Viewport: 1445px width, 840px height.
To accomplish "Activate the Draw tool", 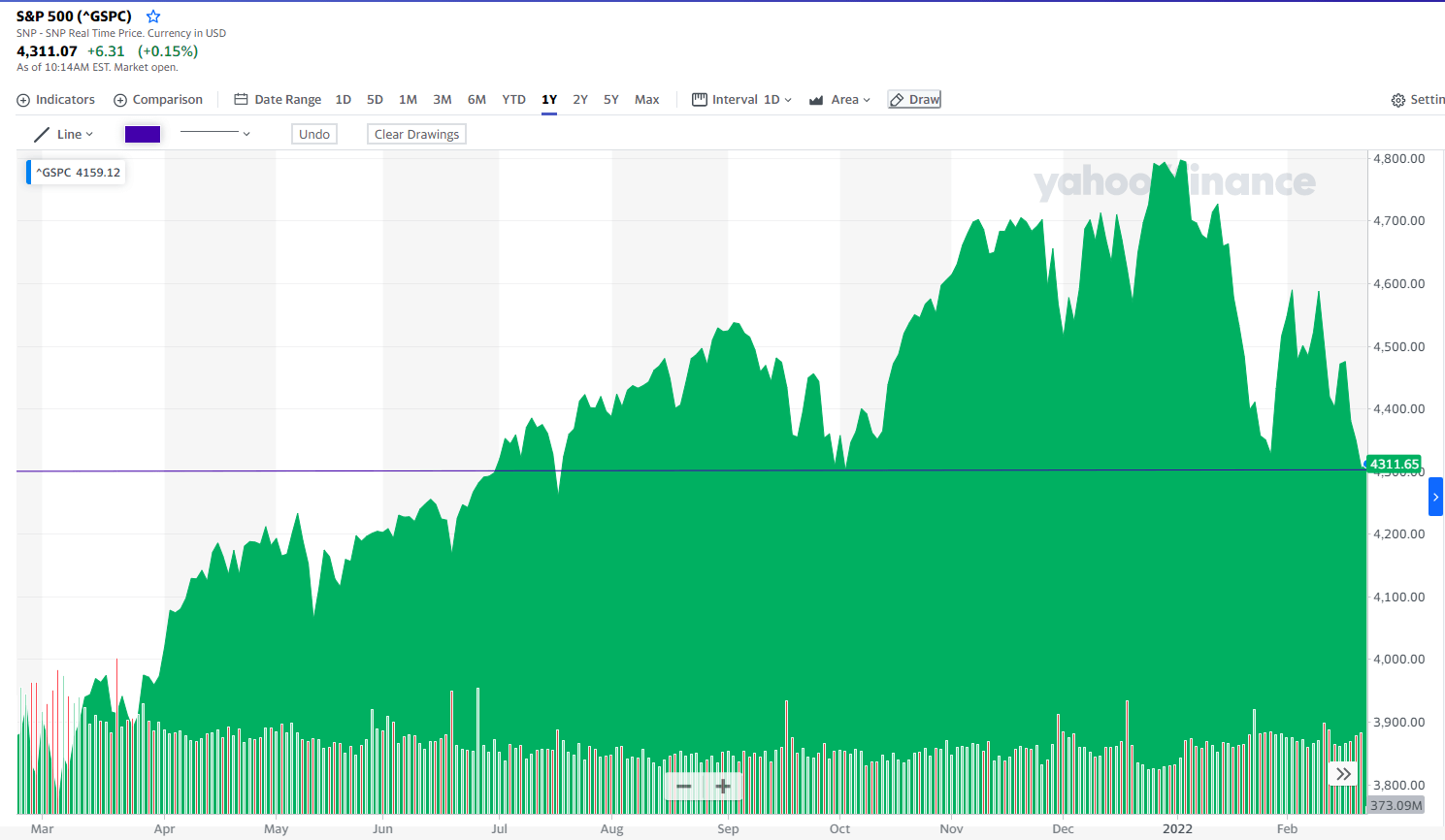I will tap(913, 98).
